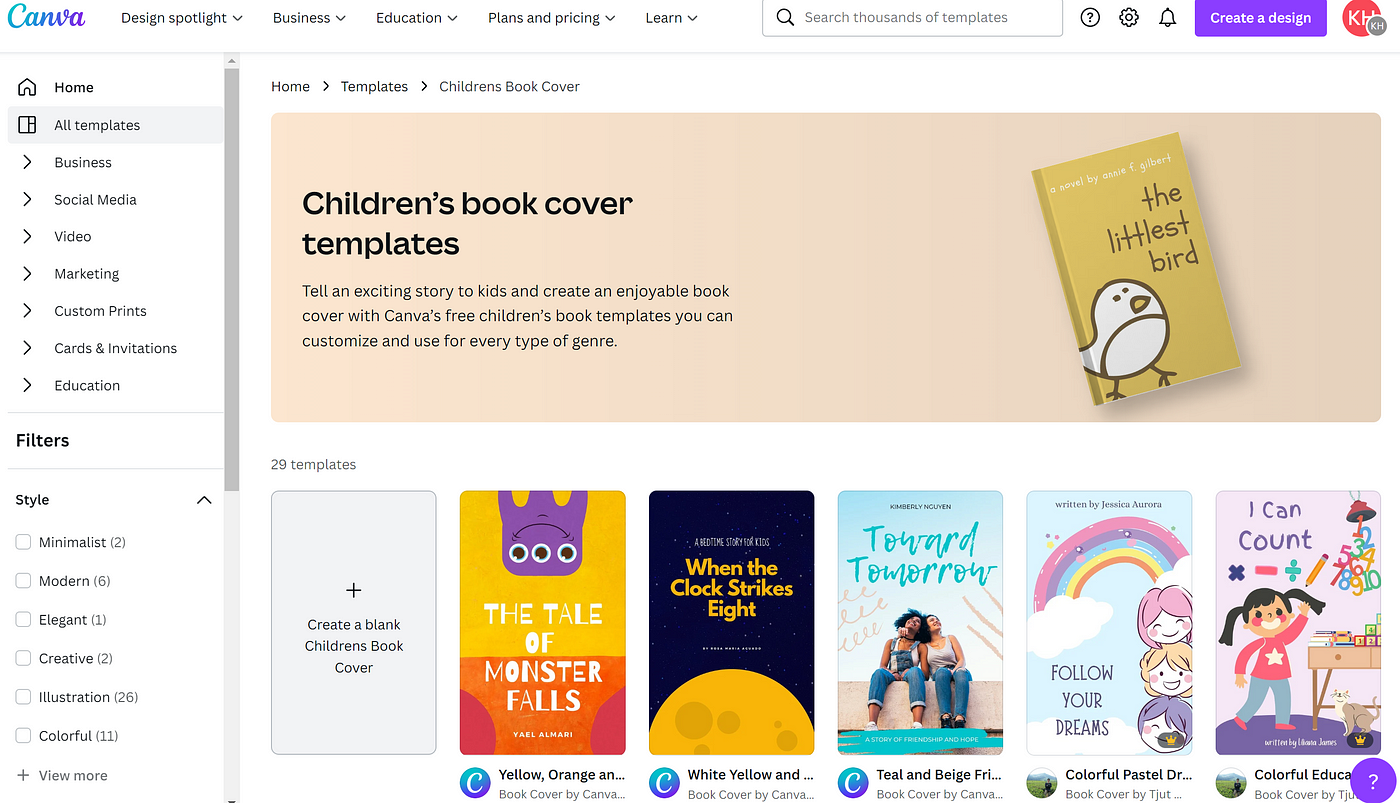The width and height of the screenshot is (1400, 803).
Task: Open the Design spotlight dropdown
Action: [181, 18]
